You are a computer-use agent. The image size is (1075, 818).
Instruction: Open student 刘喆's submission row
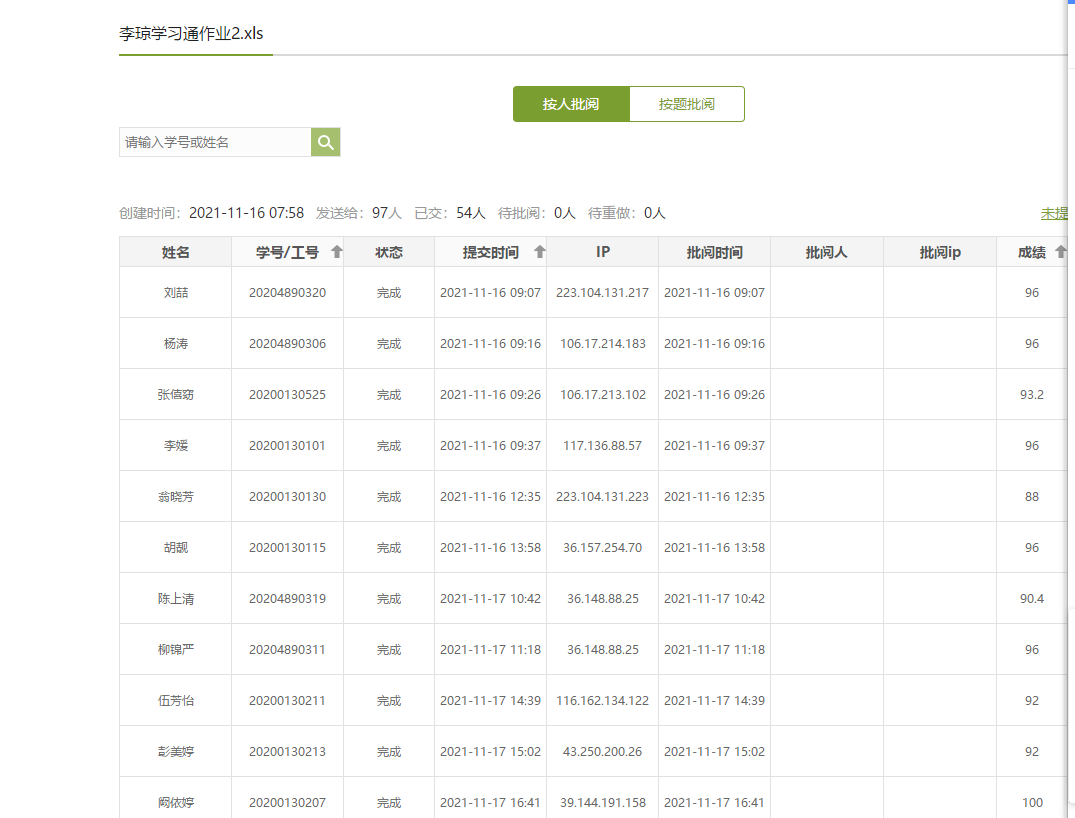click(176, 293)
